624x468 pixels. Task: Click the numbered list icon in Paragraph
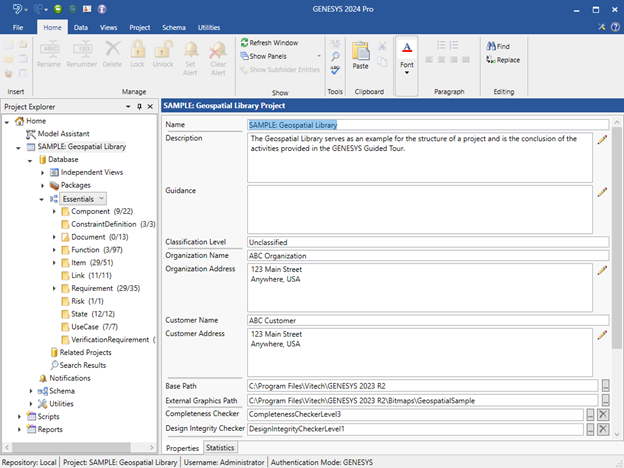coord(454,45)
